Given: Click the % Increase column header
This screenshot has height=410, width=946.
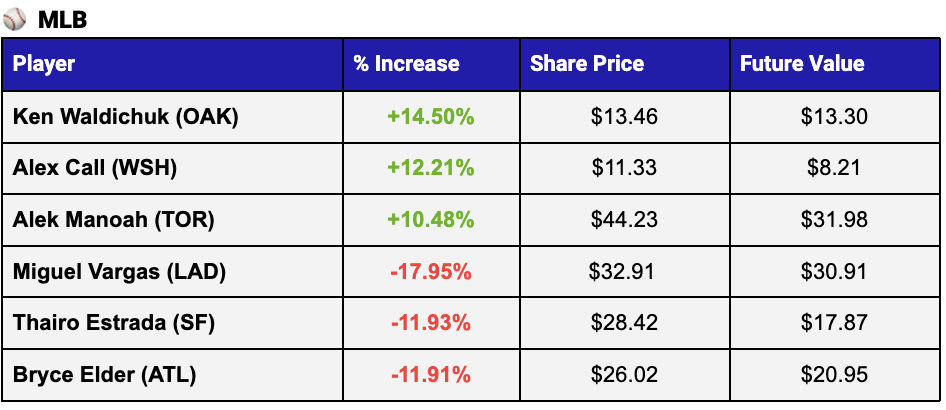Looking at the screenshot, I should click(406, 64).
